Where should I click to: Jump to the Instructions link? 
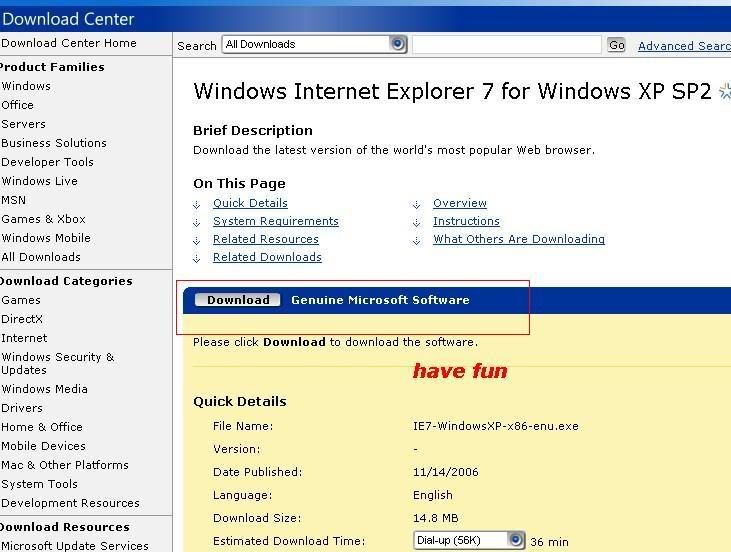pyautogui.click(x=466, y=221)
